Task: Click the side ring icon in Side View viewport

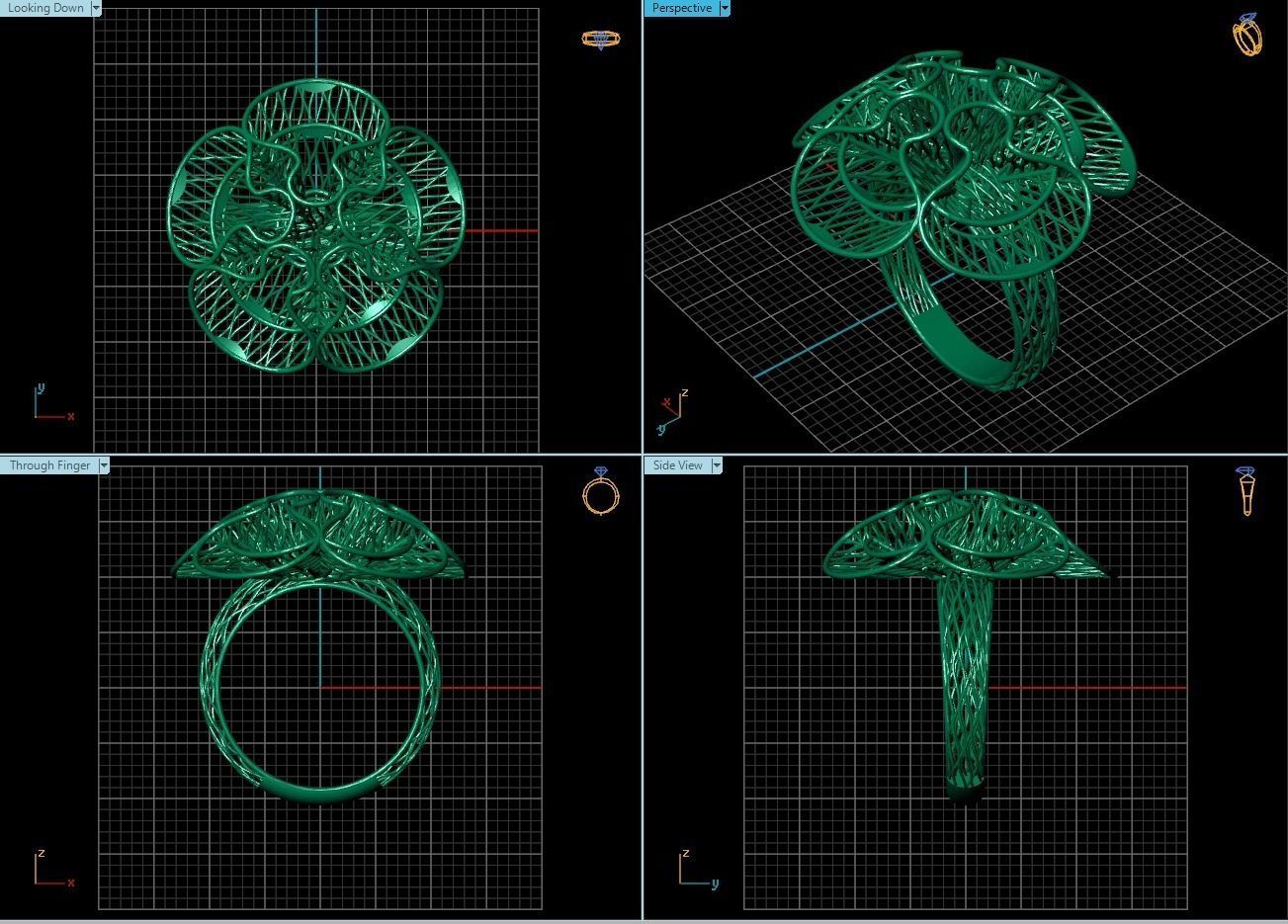Action: click(x=1245, y=491)
